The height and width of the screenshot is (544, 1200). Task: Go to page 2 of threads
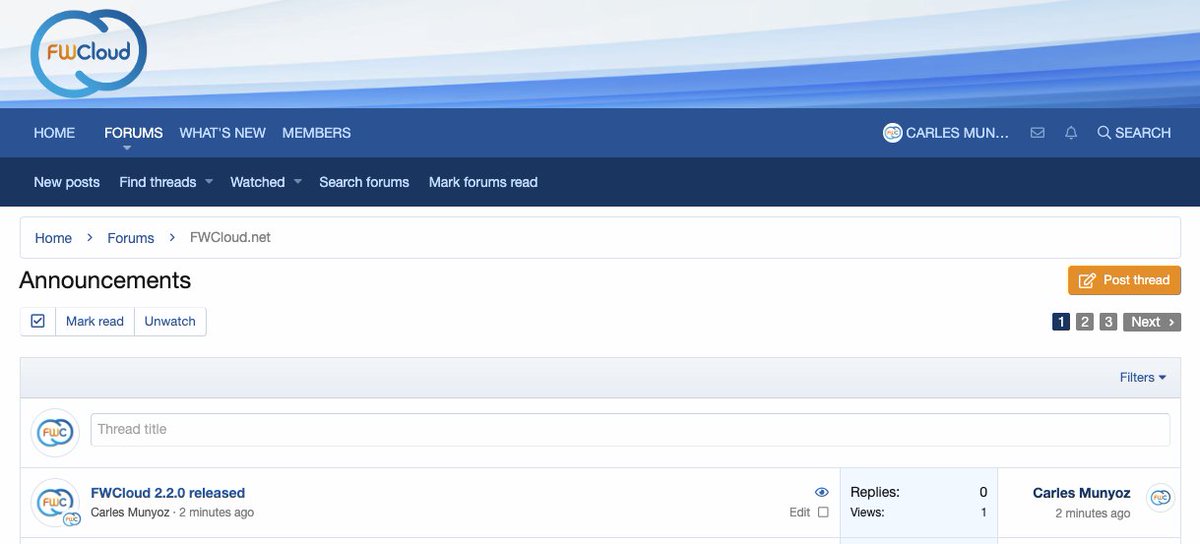point(1085,322)
